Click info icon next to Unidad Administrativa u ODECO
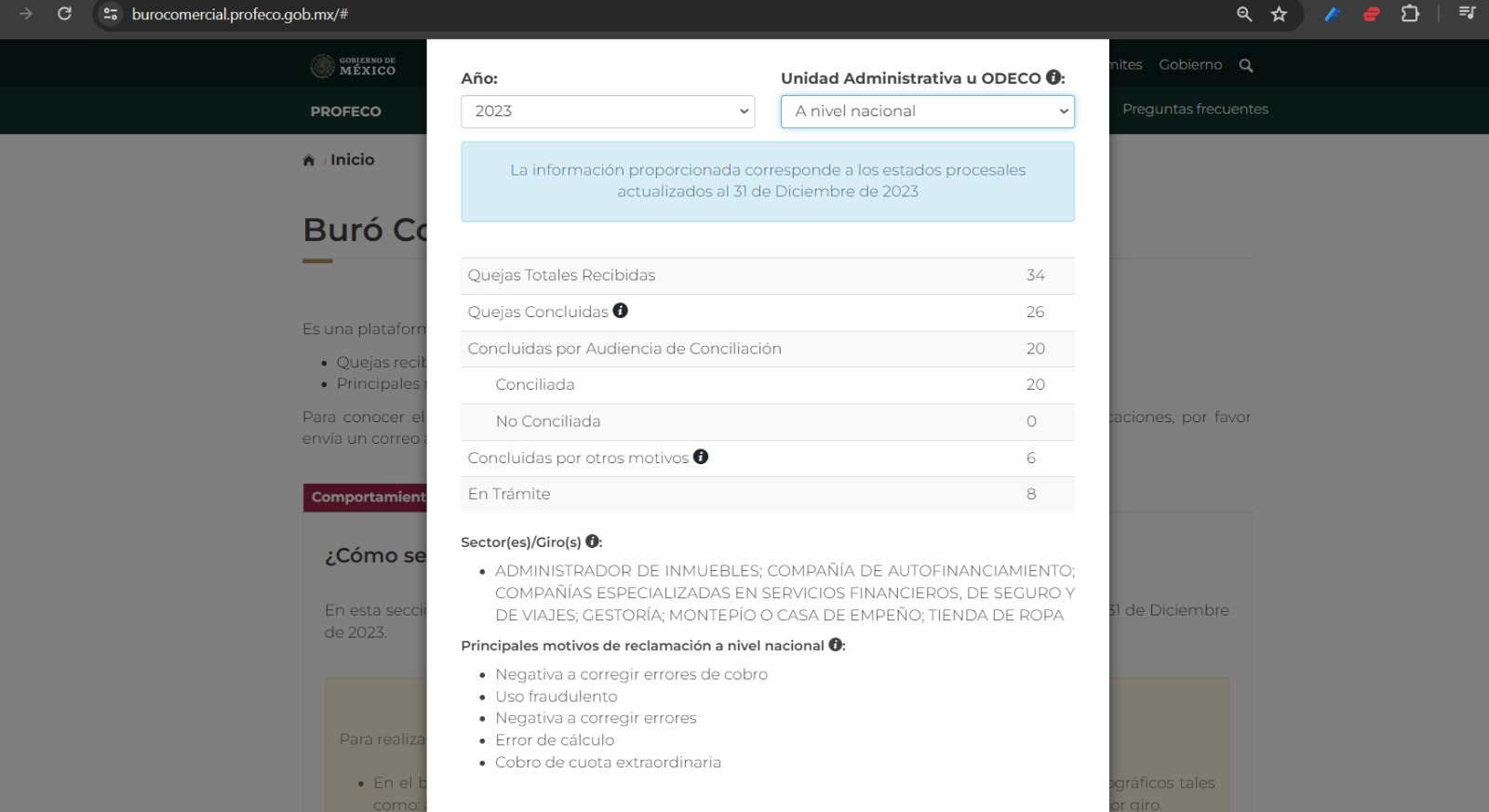Screen dimensions: 1489x812 1053,77
